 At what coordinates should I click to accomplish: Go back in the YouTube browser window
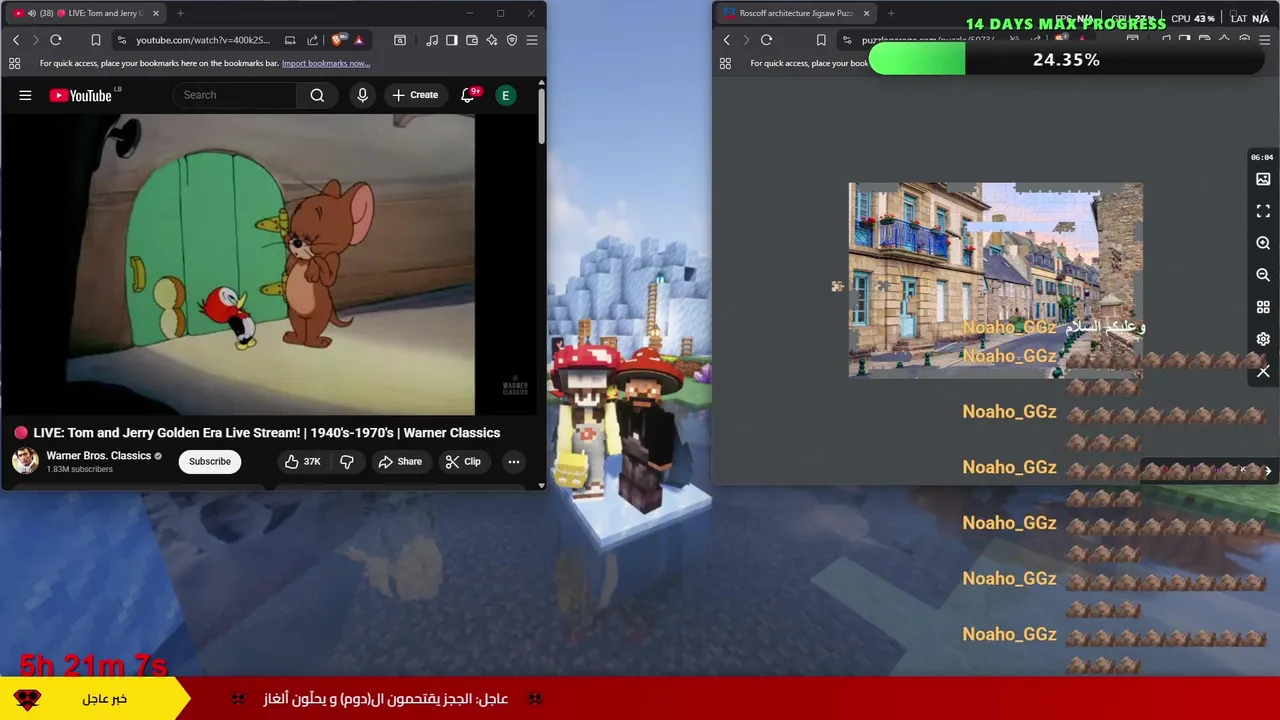coord(16,40)
